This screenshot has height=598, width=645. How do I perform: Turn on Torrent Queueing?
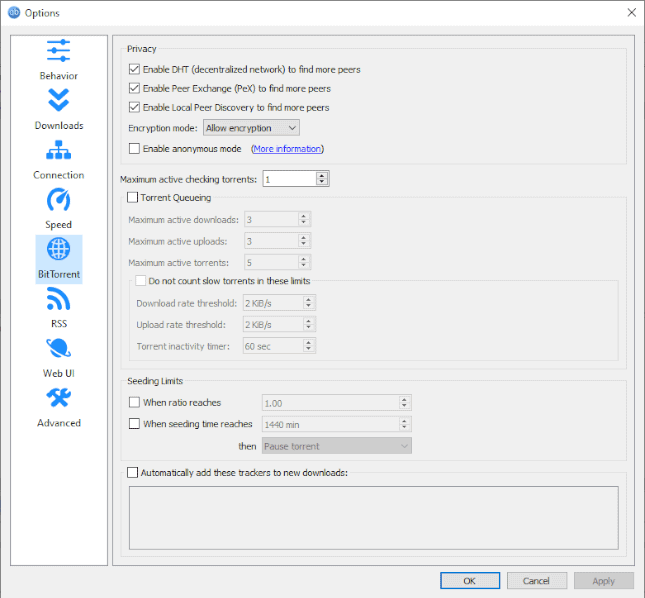132,197
